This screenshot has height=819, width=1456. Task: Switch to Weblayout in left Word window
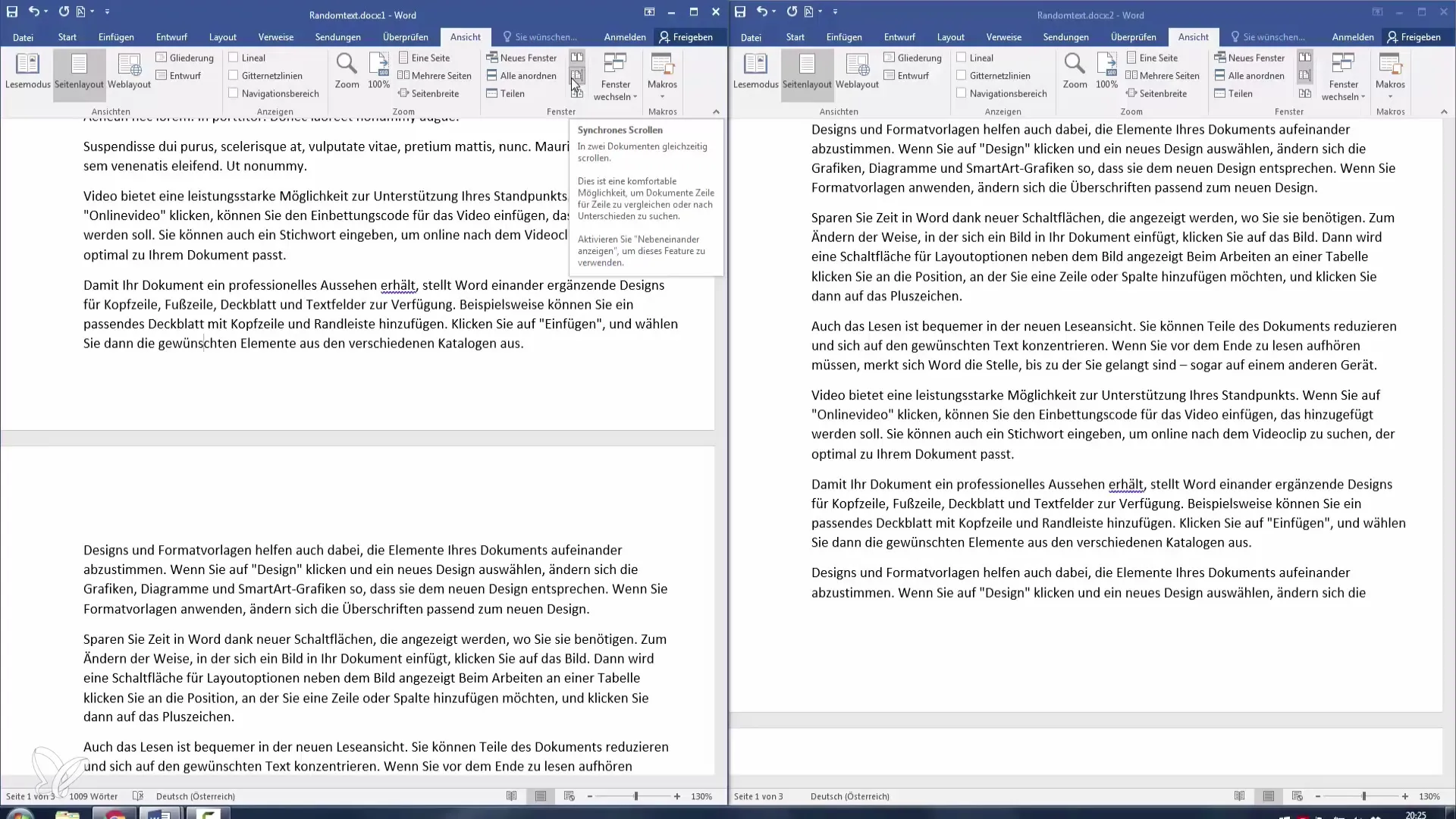(129, 72)
